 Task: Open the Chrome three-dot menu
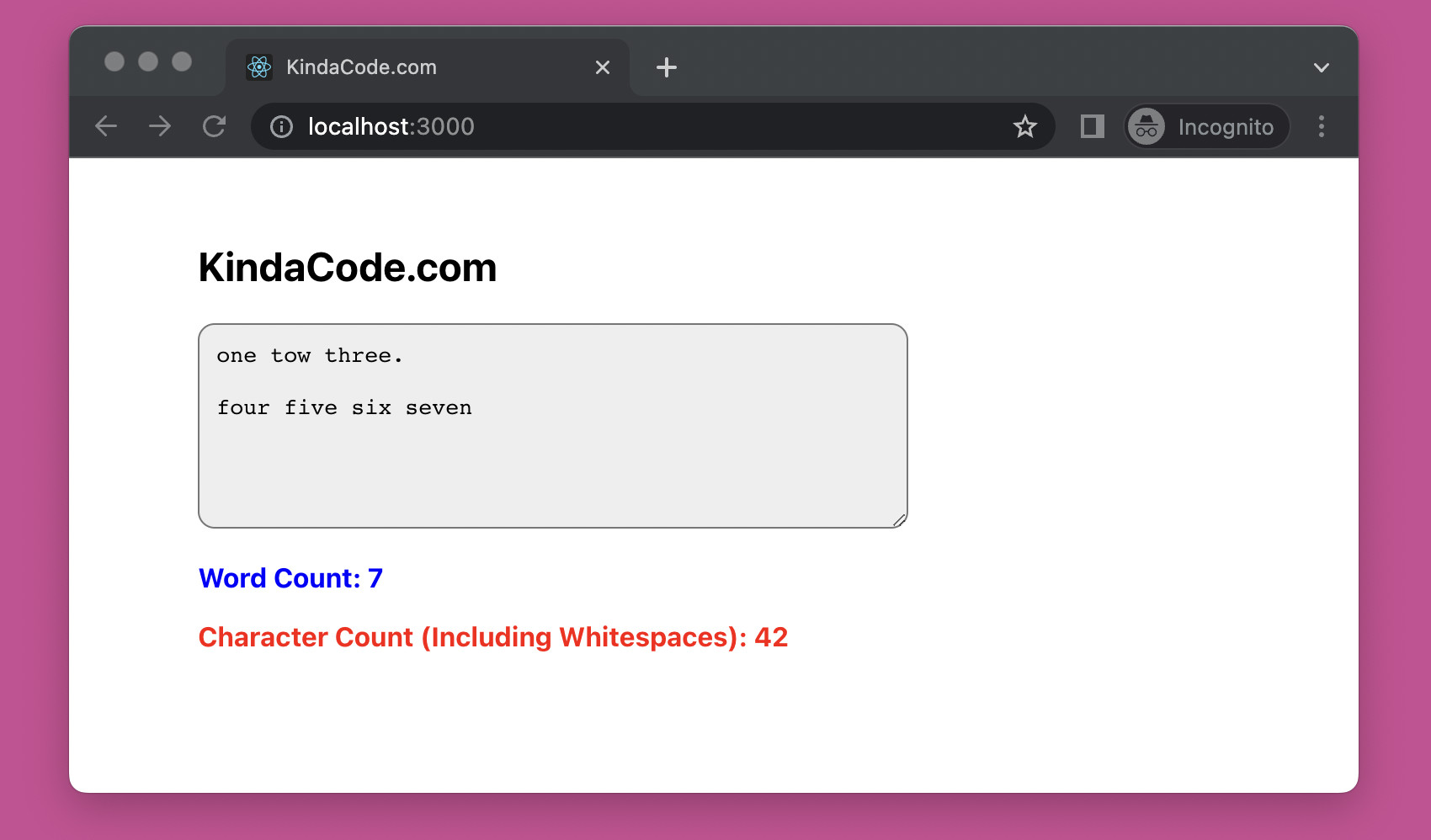tap(1322, 126)
